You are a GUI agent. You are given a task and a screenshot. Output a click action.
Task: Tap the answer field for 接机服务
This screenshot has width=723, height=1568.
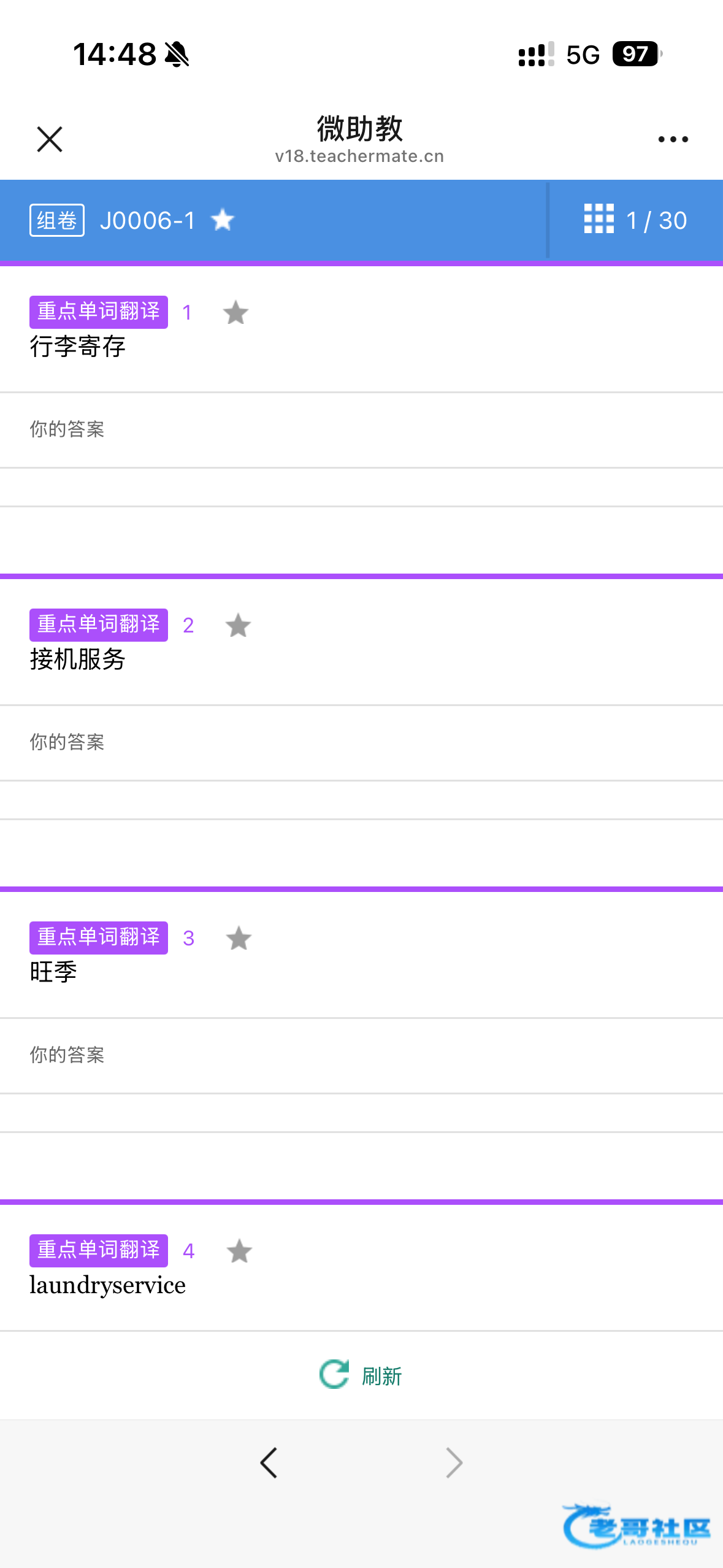click(x=361, y=743)
